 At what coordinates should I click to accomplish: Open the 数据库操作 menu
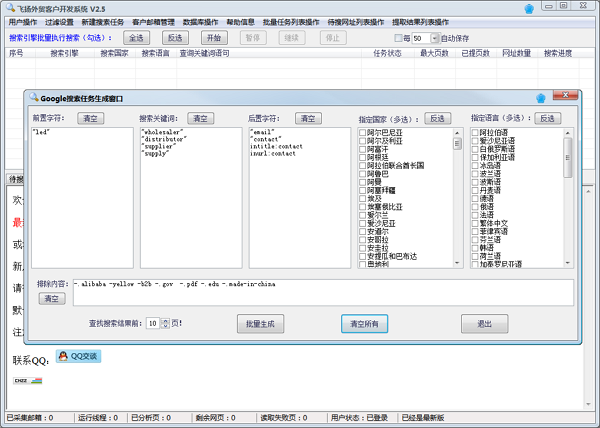[201, 22]
